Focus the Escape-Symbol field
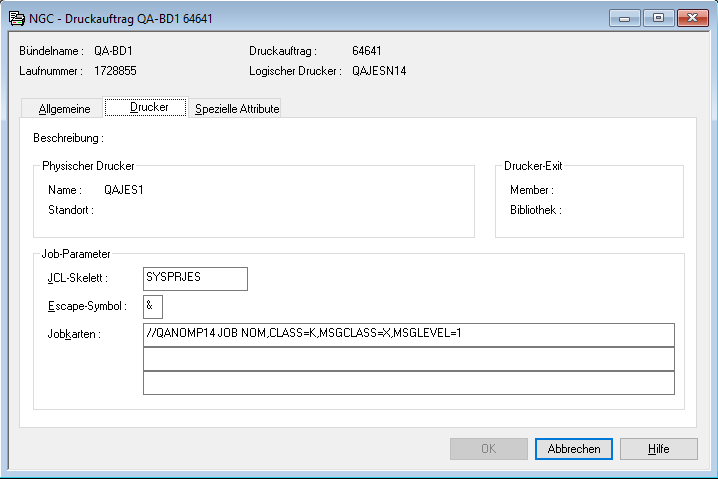The width and height of the screenshot is (718, 479). coord(153,306)
